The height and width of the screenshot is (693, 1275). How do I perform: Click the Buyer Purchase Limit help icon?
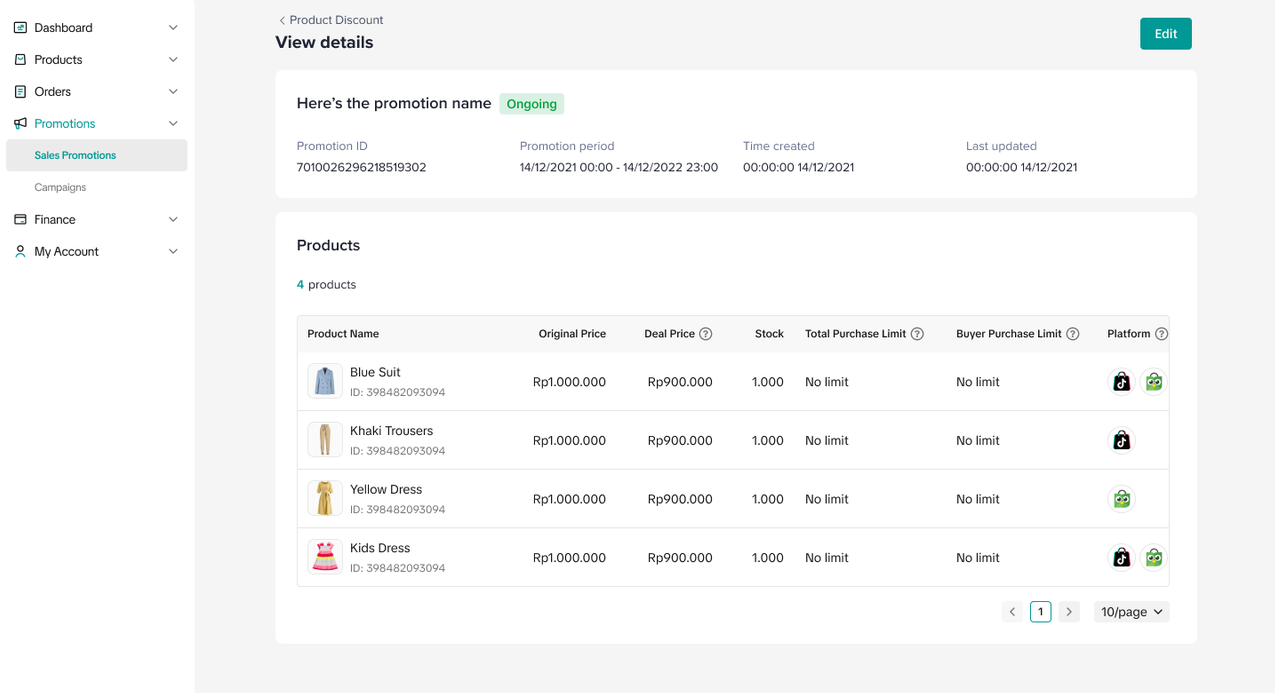point(1072,334)
